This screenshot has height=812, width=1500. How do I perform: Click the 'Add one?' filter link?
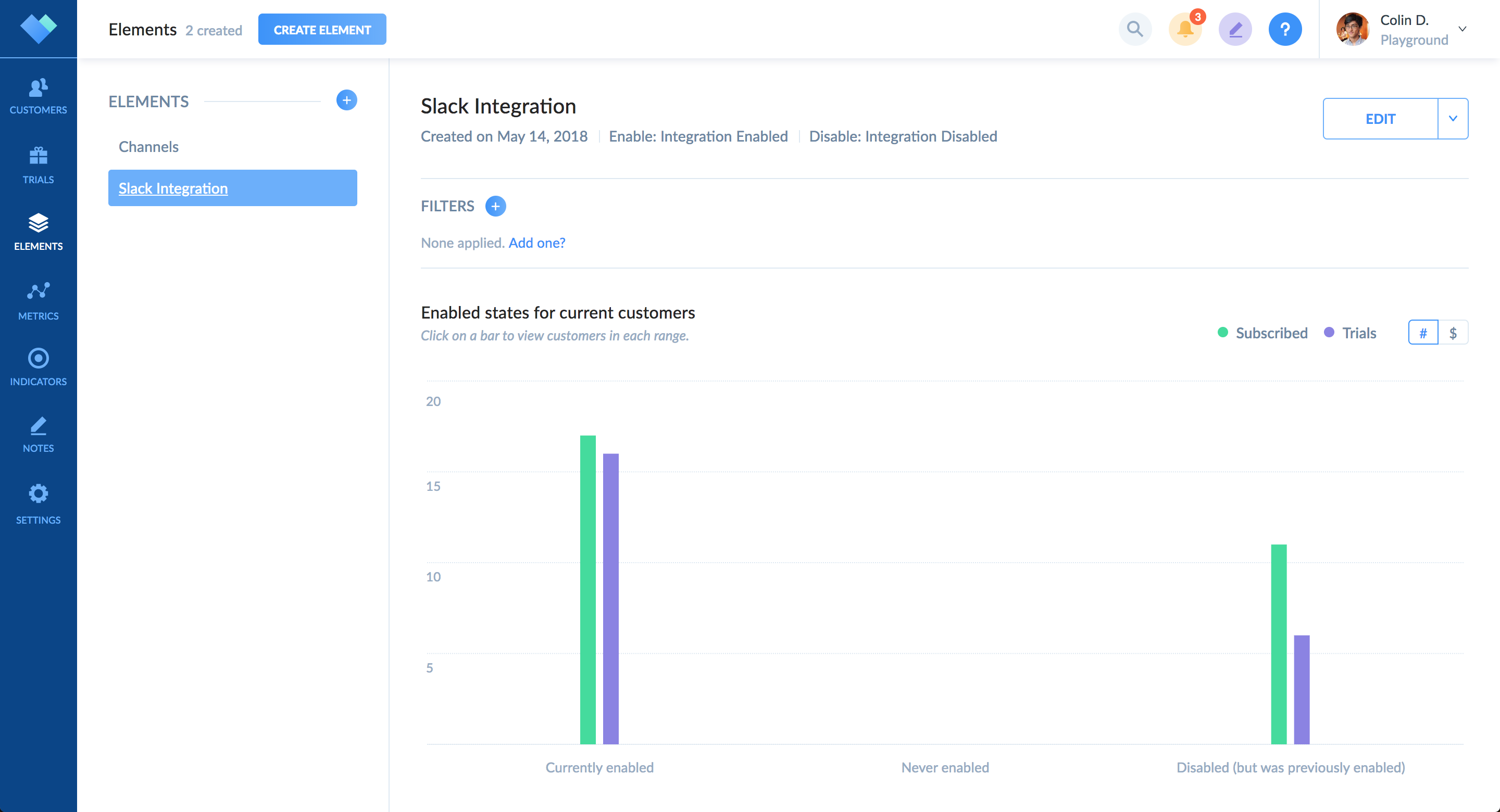click(536, 243)
